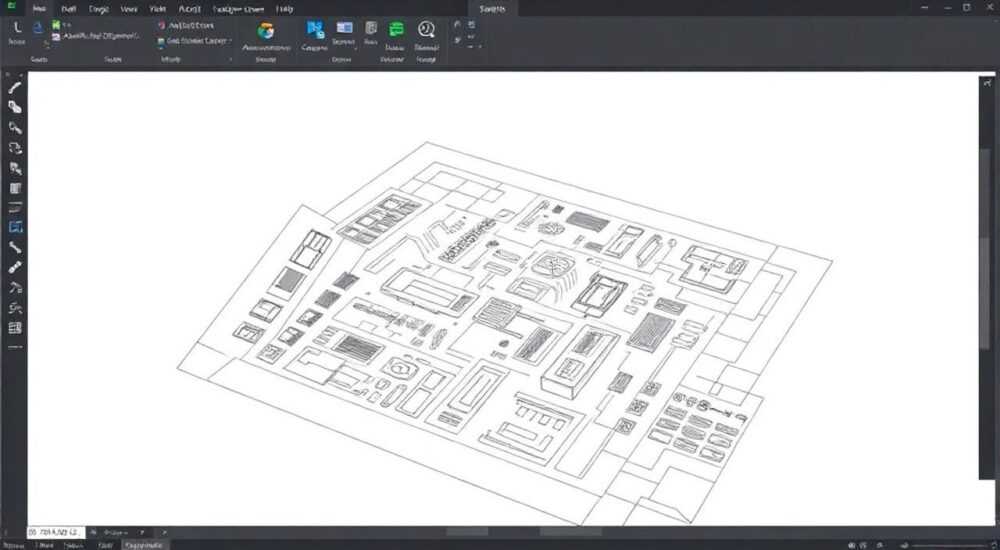Click the highlighted status bar mode button
Image resolution: width=1000 pixels, height=550 pixels.
tap(143, 545)
